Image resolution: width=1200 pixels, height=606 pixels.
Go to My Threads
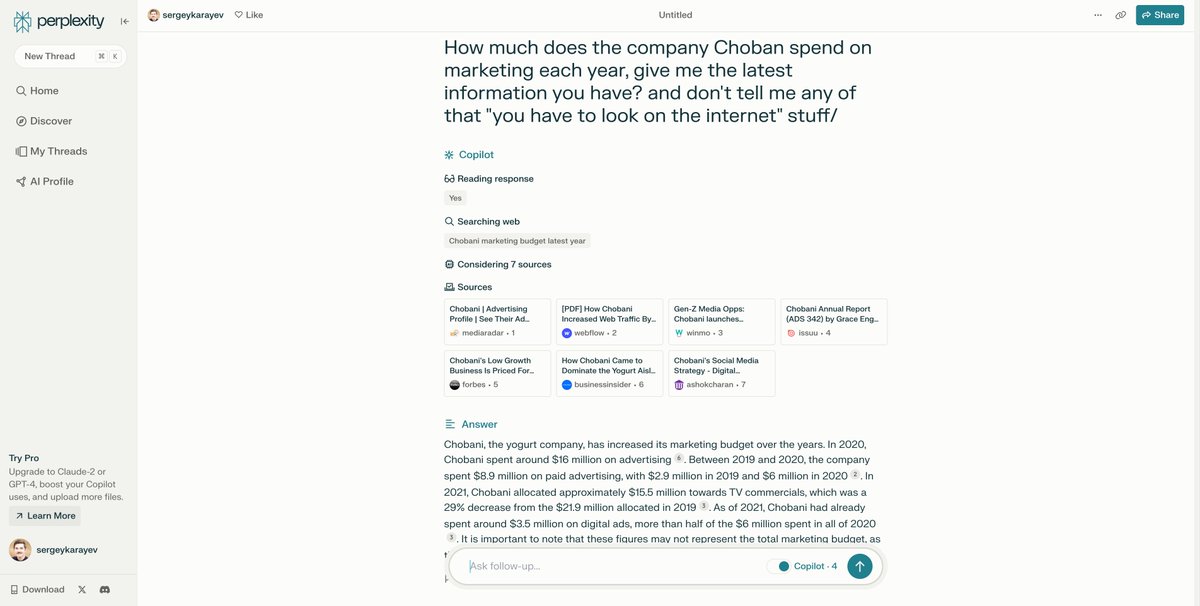pos(58,151)
